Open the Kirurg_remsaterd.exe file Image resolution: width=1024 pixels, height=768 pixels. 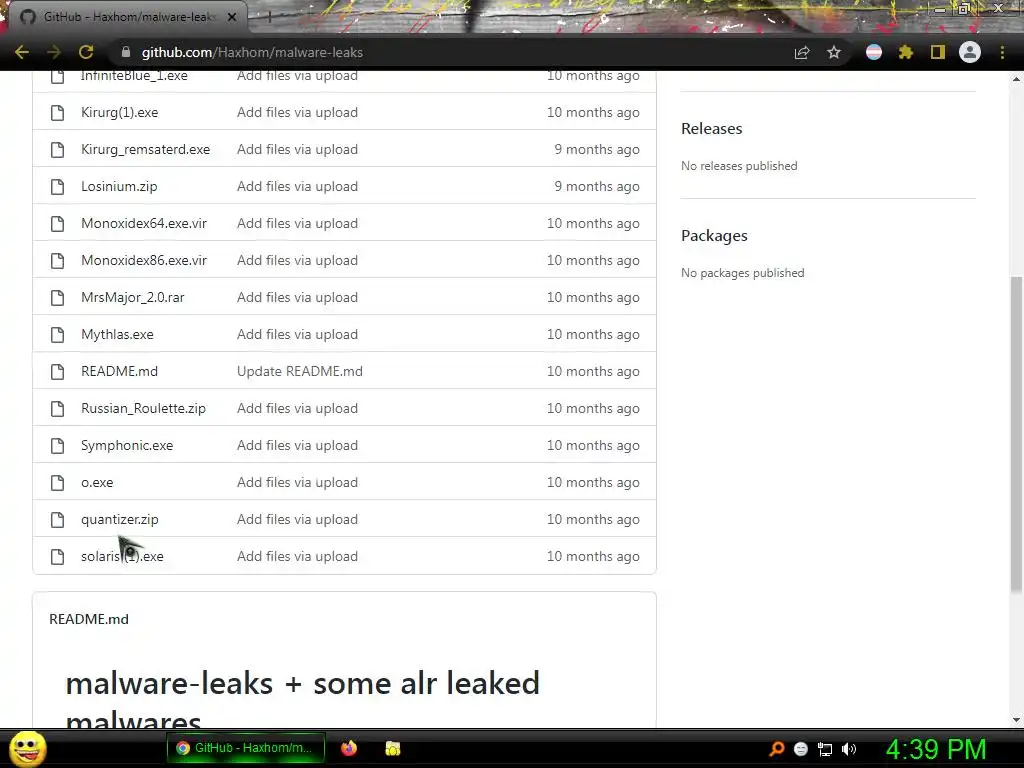click(x=146, y=150)
